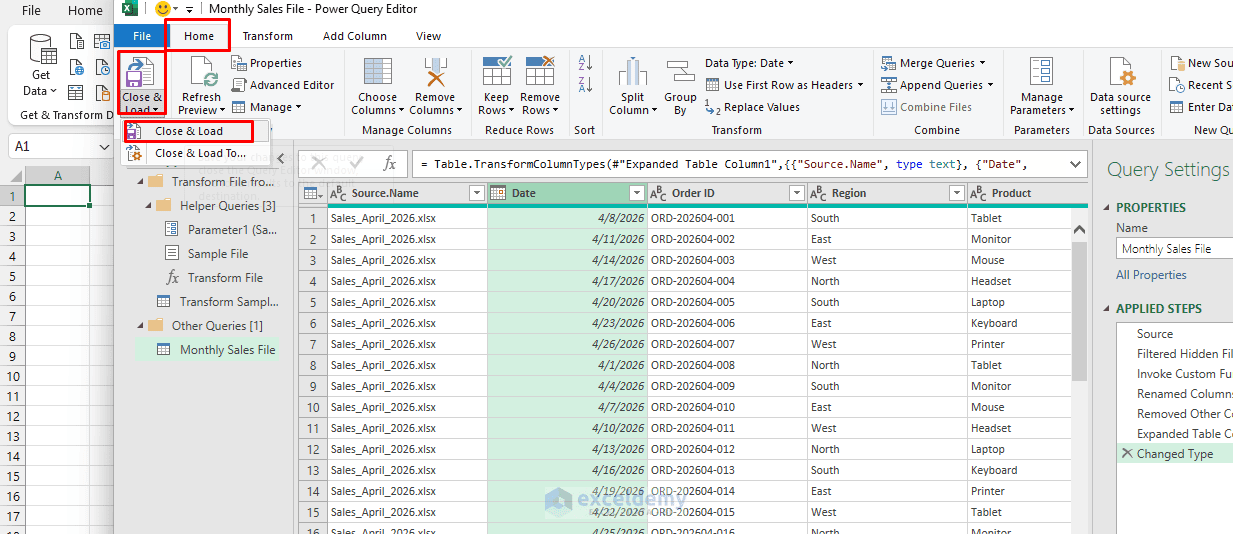1233x534 pixels.
Task: Choose Close & Load from dropdown menu
Action: pos(189,131)
